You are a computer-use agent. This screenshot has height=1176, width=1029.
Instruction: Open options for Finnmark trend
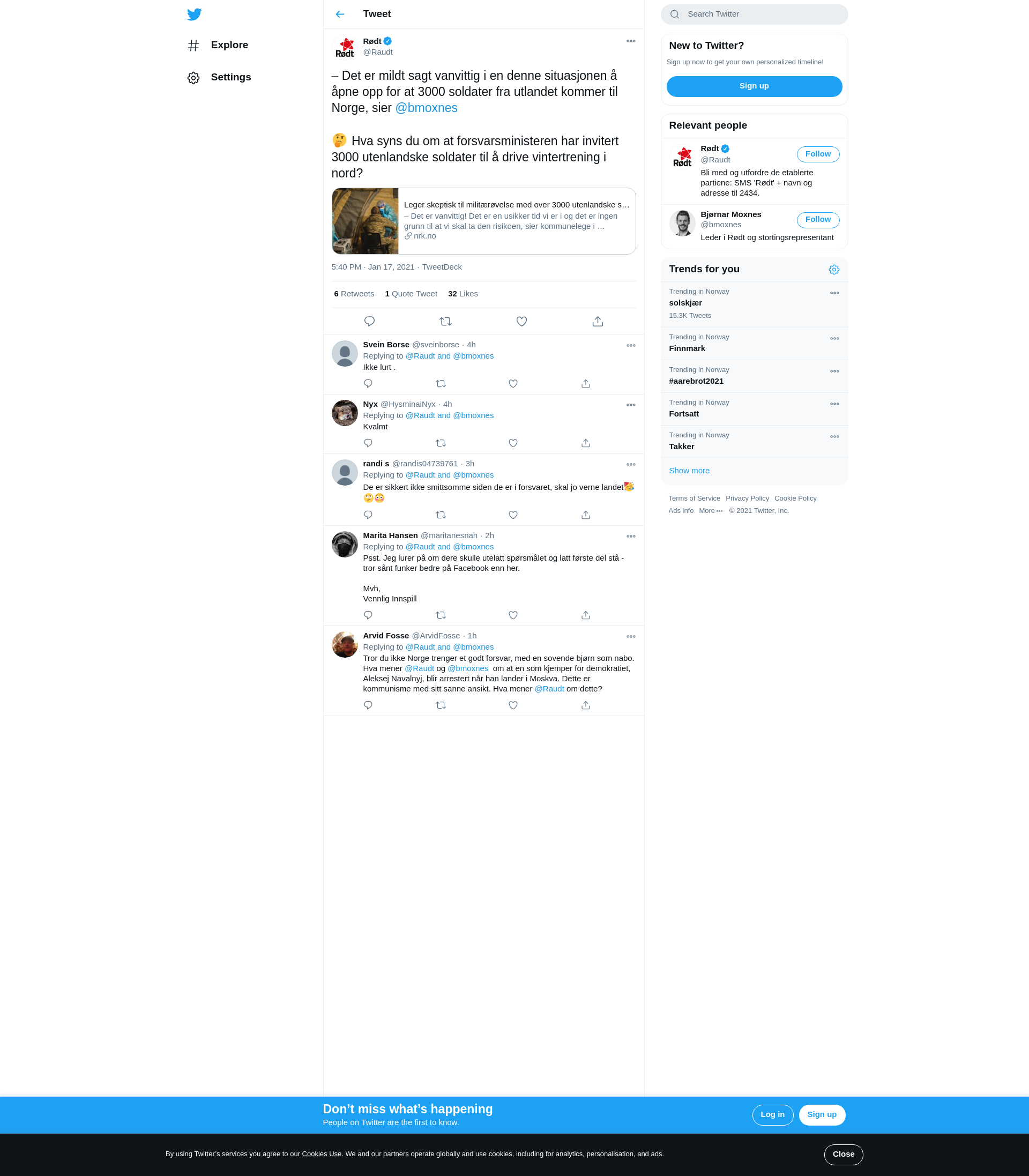[834, 339]
